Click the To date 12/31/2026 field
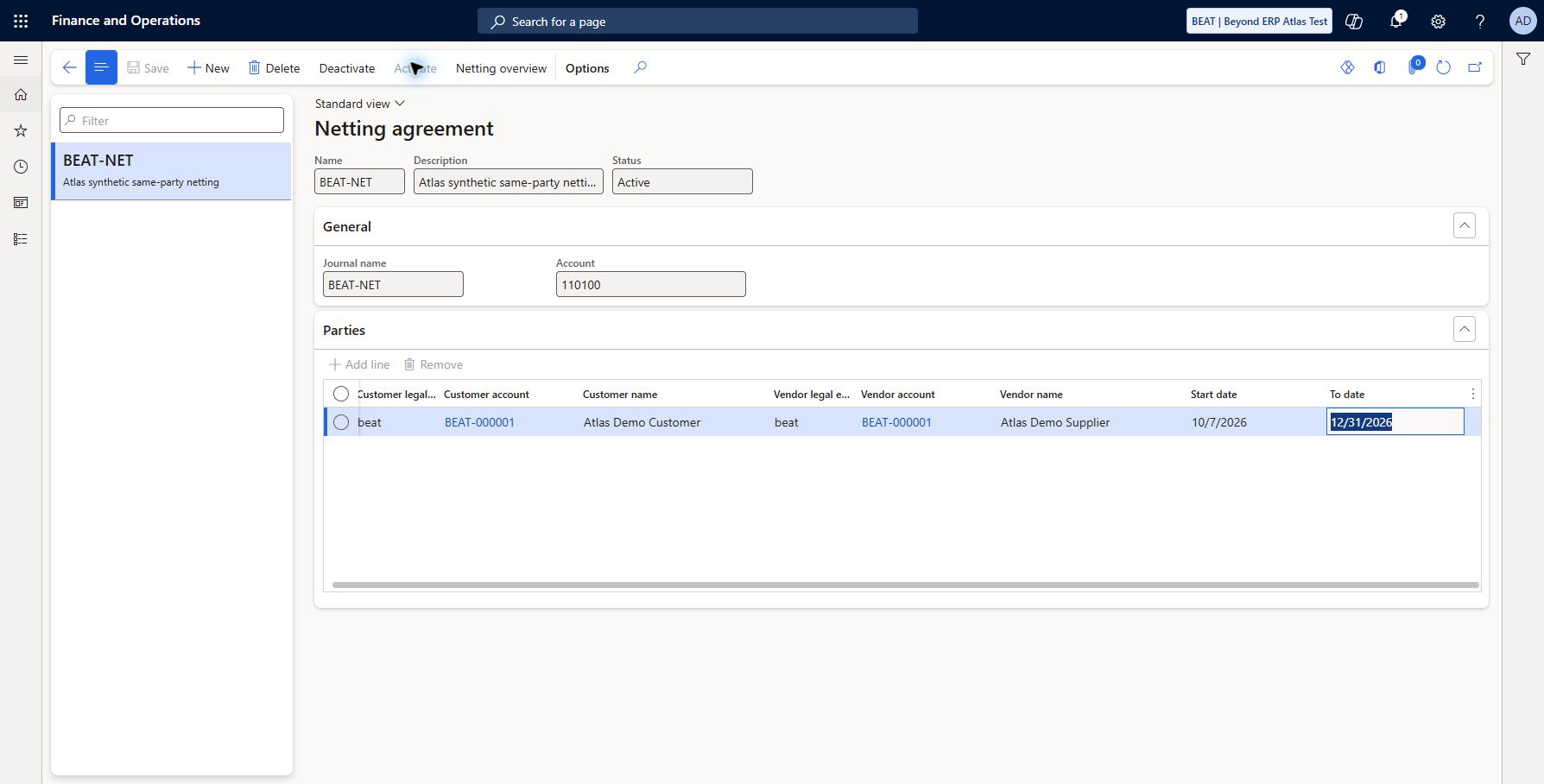Viewport: 1544px width, 784px height. click(1395, 421)
